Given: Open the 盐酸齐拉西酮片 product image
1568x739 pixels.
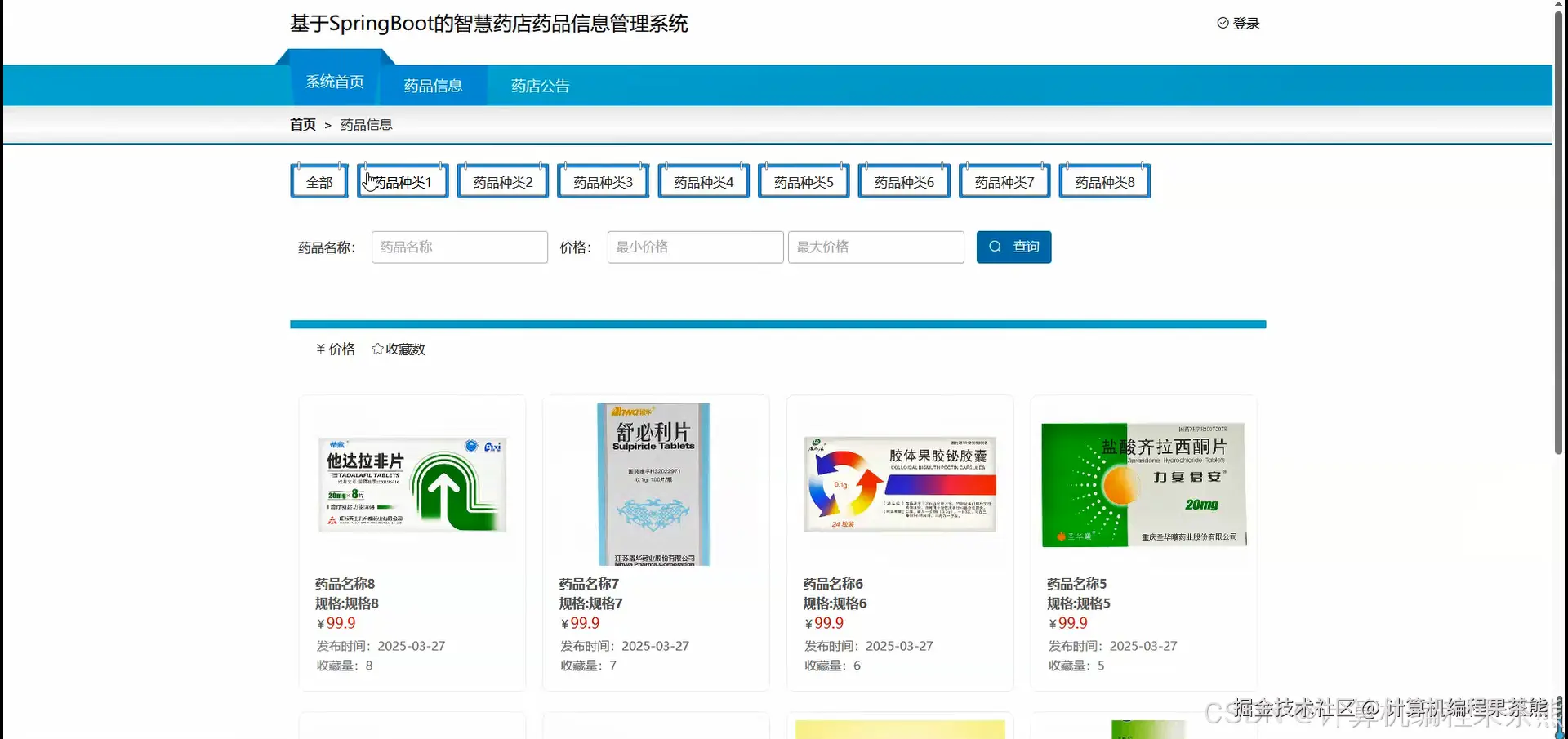Looking at the screenshot, I should (x=1144, y=484).
